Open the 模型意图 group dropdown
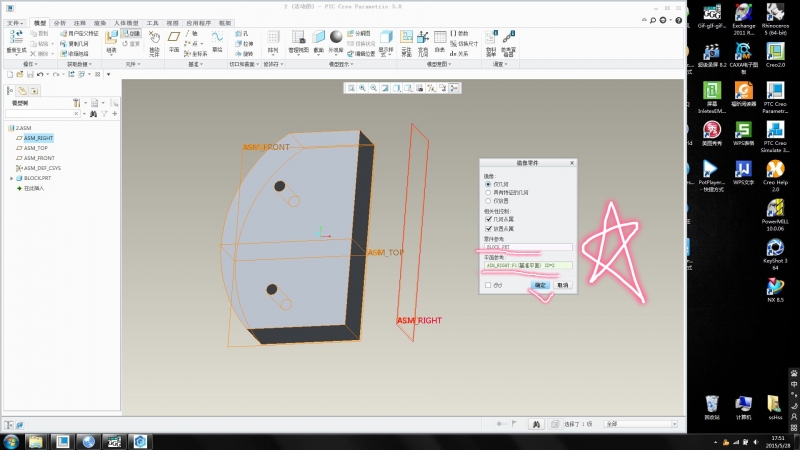Screen dimensions: 800x450 tap(439, 64)
